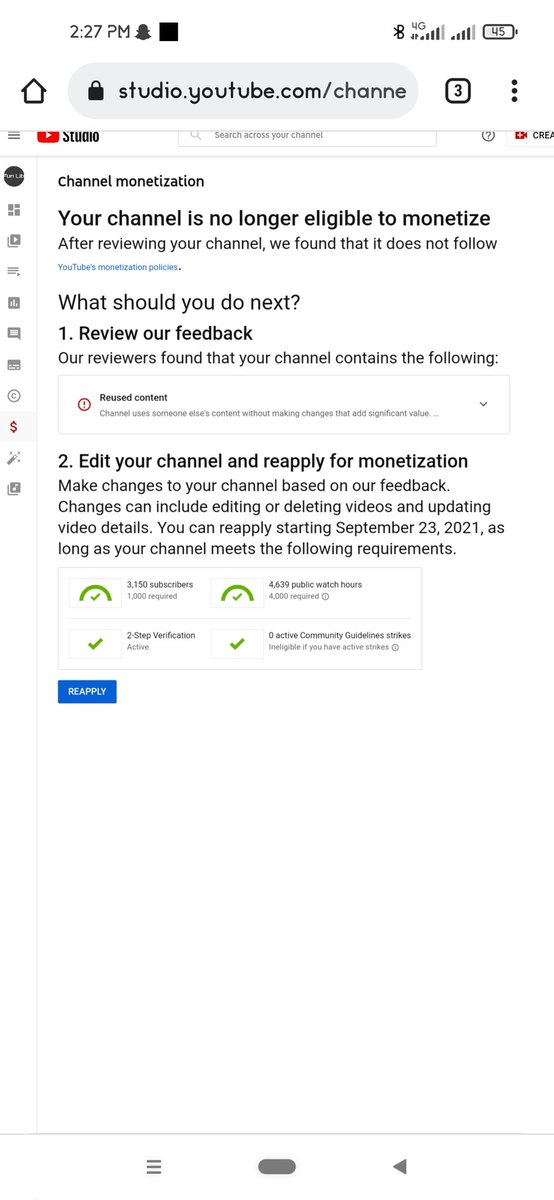Follow the YouTube's monetization policies link
Viewport: 554px width, 1200px height.
tap(118, 267)
